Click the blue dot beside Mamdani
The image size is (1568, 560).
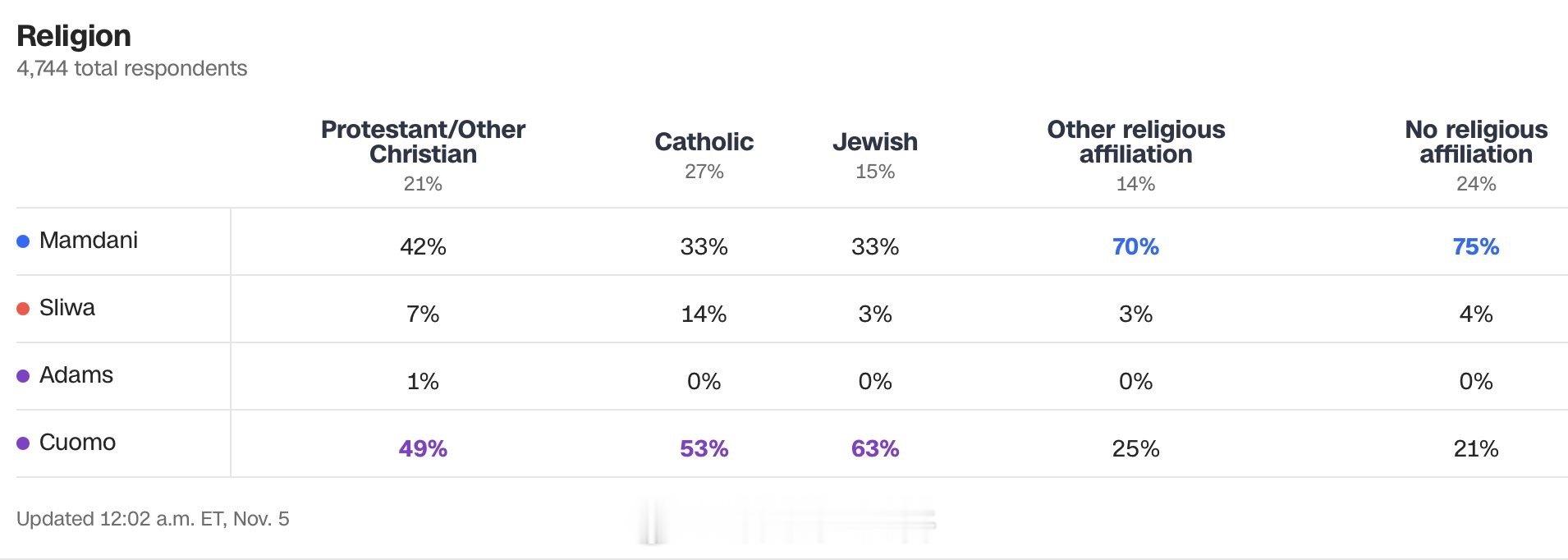coord(23,241)
